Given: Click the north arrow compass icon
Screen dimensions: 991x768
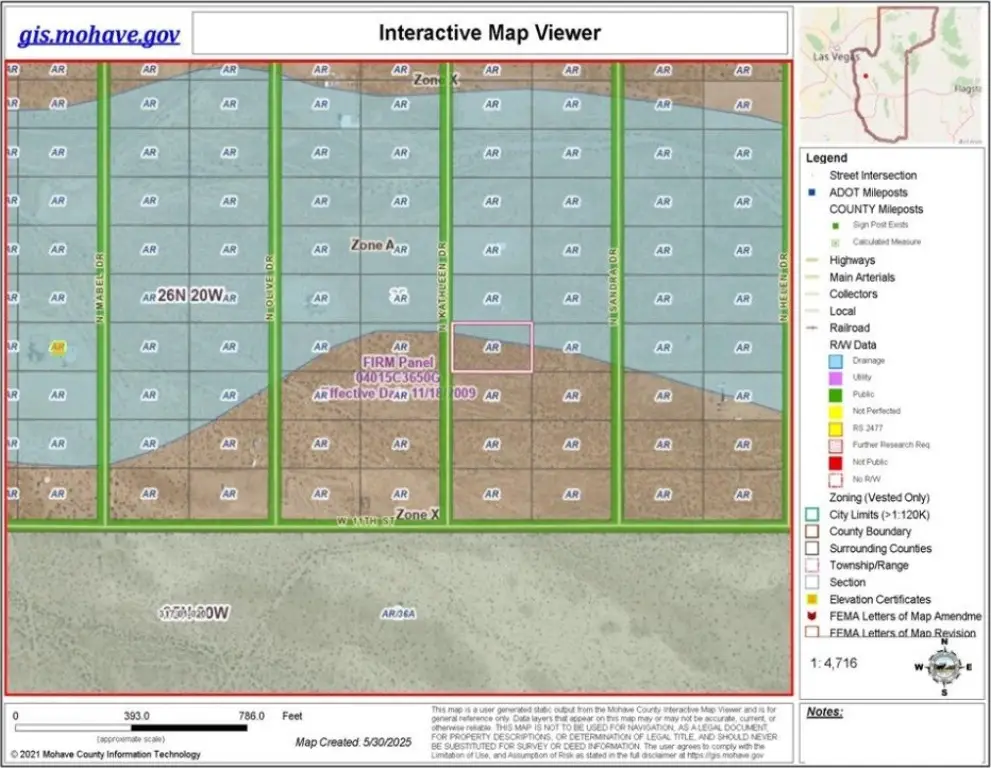Looking at the screenshot, I should (x=941, y=669).
